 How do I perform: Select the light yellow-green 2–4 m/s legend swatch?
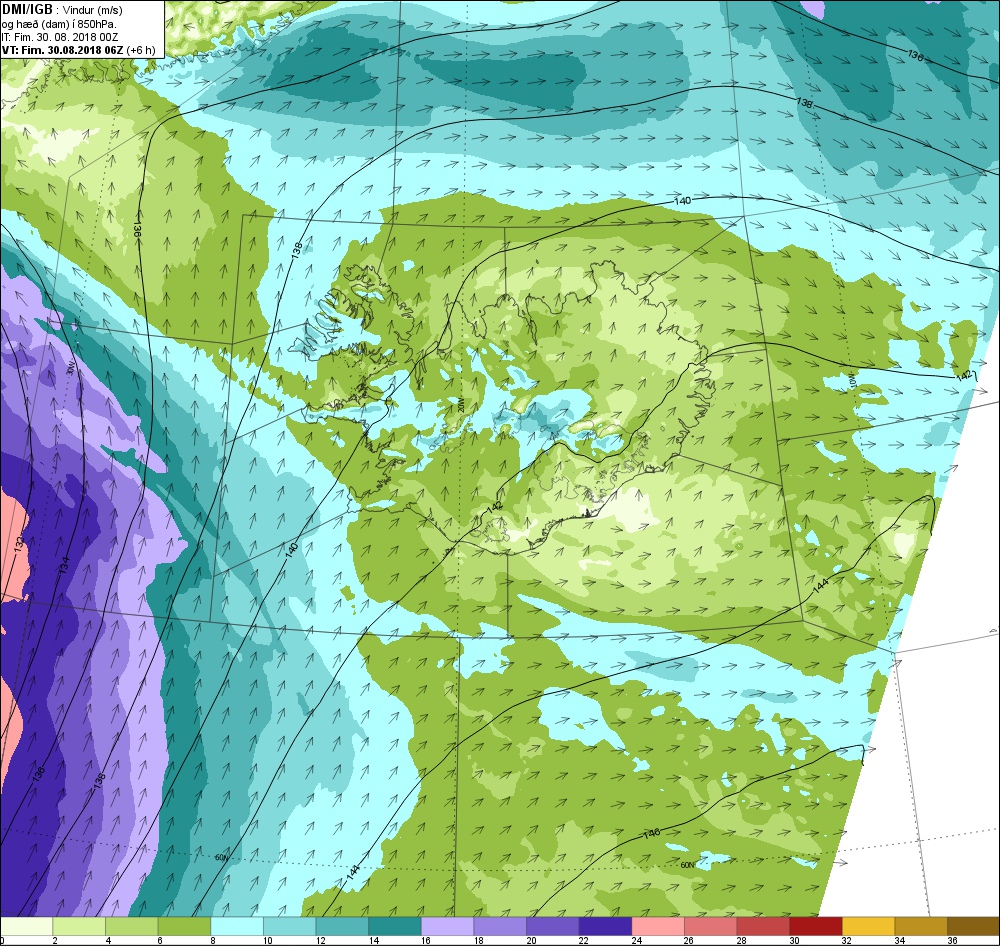tap(79, 926)
